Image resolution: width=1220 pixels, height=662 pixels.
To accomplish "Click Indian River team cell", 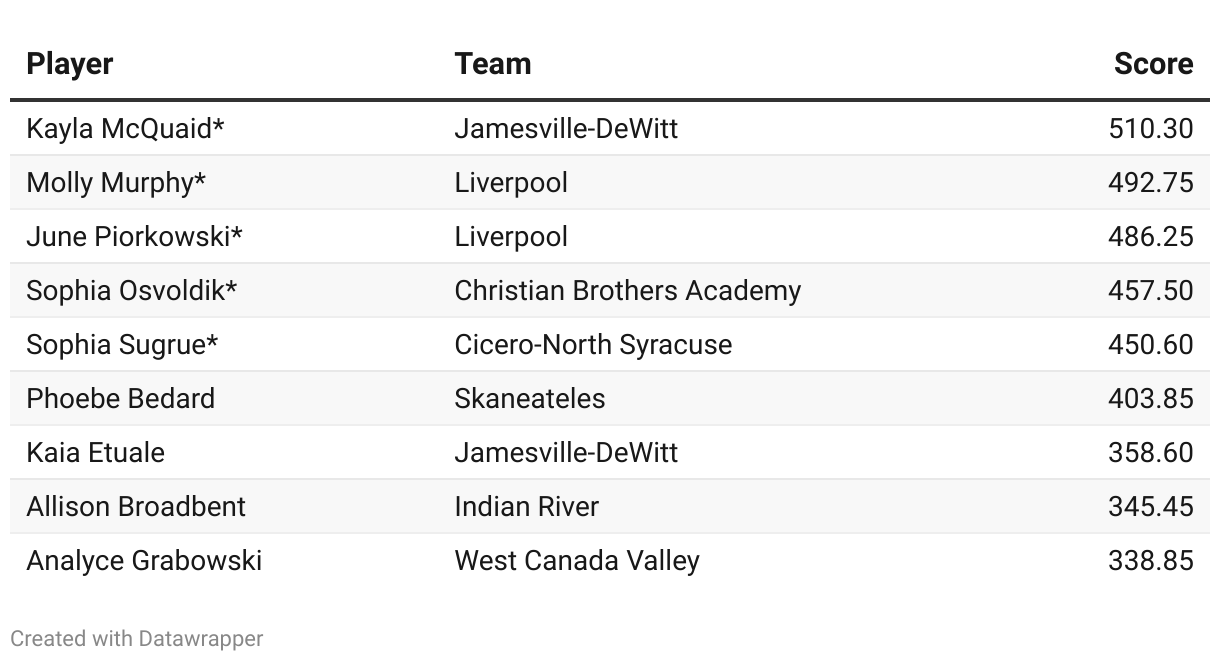I will [527, 507].
